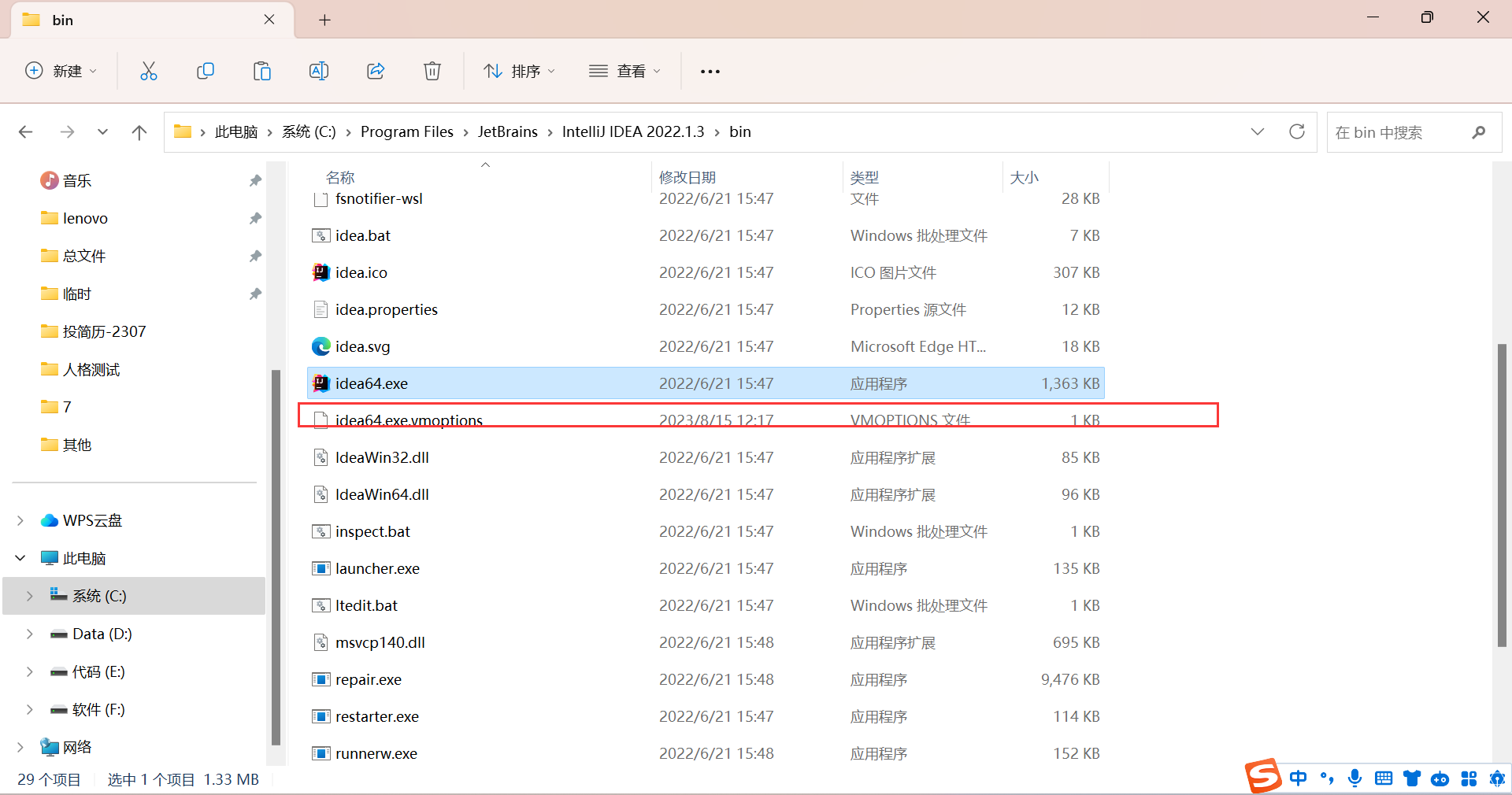Image resolution: width=1512 pixels, height=795 pixels.
Task: Open the Sogou toolbox grid icon
Action: [x=1469, y=778]
